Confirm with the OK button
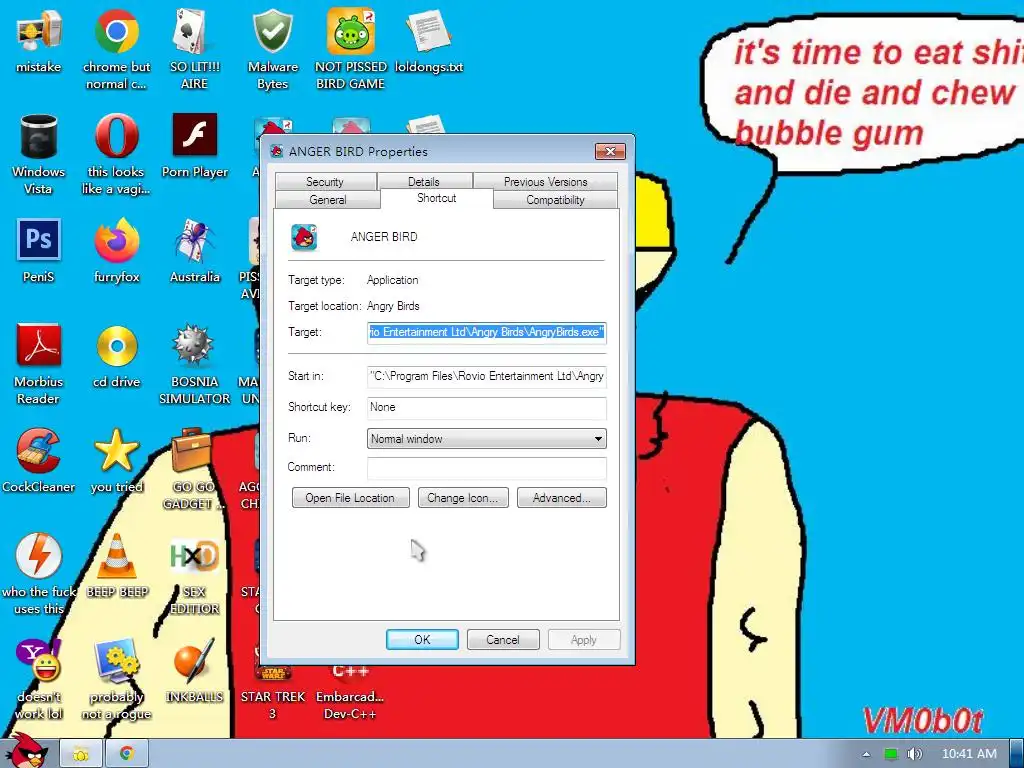Screen dimensions: 1024x768 click(422, 639)
